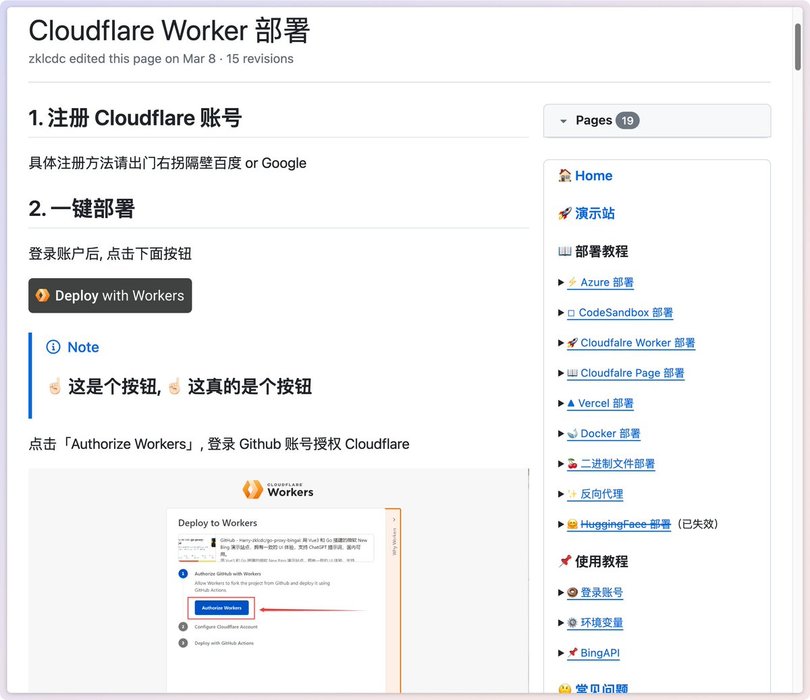Open the 登录账号 tutorial page
The height and width of the screenshot is (700, 810).
pos(601,593)
